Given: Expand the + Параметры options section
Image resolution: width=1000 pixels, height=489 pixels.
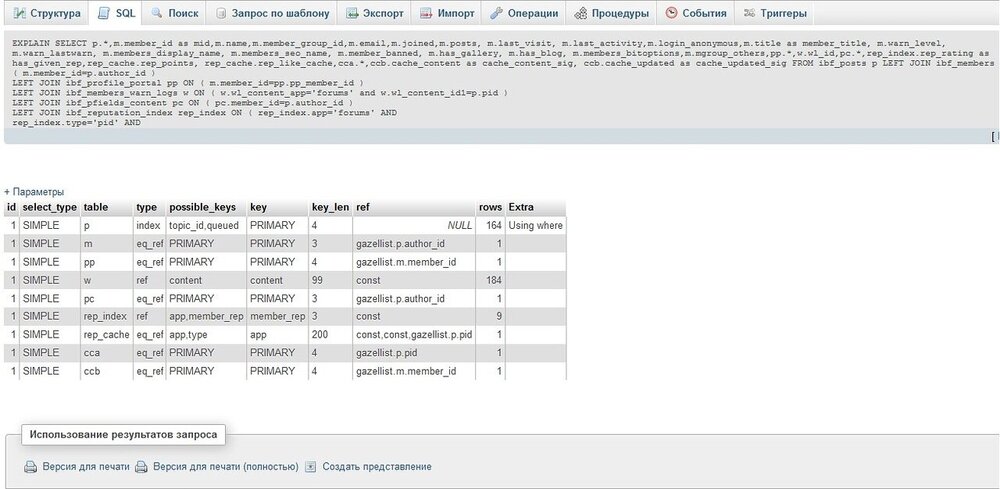Looking at the screenshot, I should (x=34, y=191).
